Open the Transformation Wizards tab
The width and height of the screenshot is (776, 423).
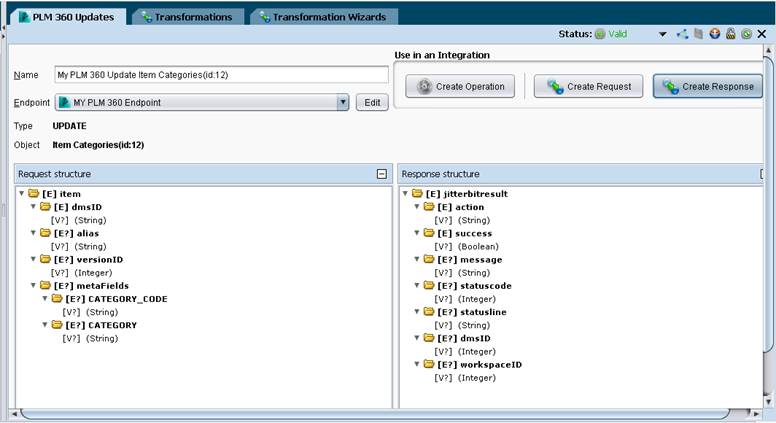coord(324,17)
